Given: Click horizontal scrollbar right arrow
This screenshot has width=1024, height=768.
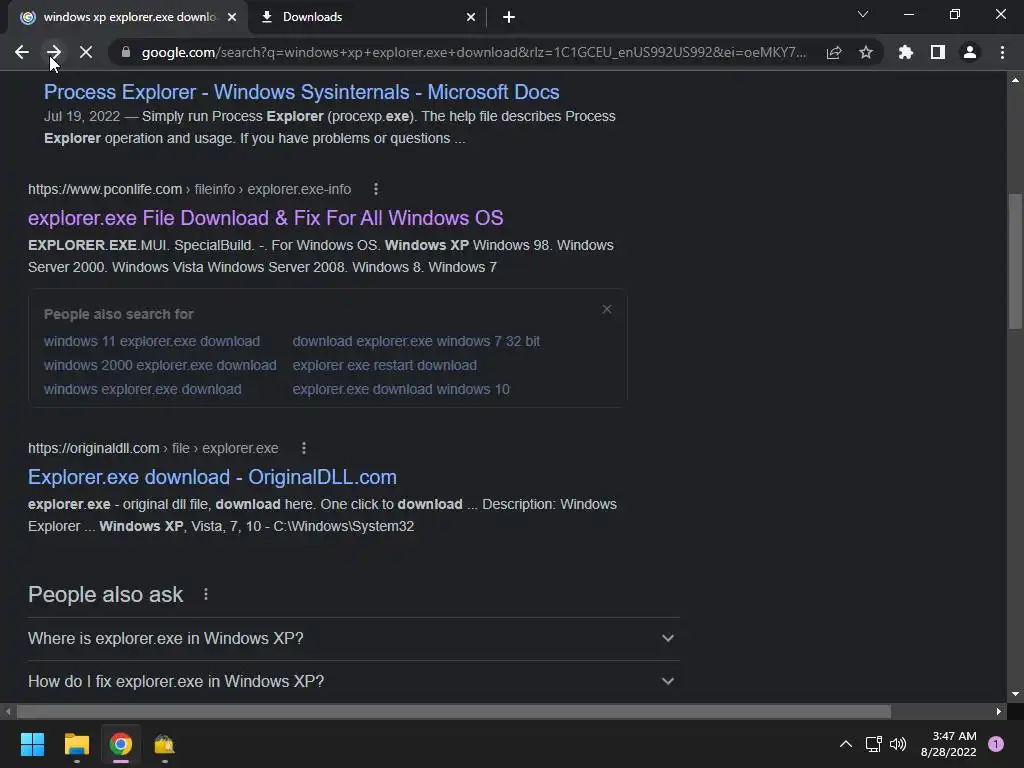Looking at the screenshot, I should (x=999, y=711).
